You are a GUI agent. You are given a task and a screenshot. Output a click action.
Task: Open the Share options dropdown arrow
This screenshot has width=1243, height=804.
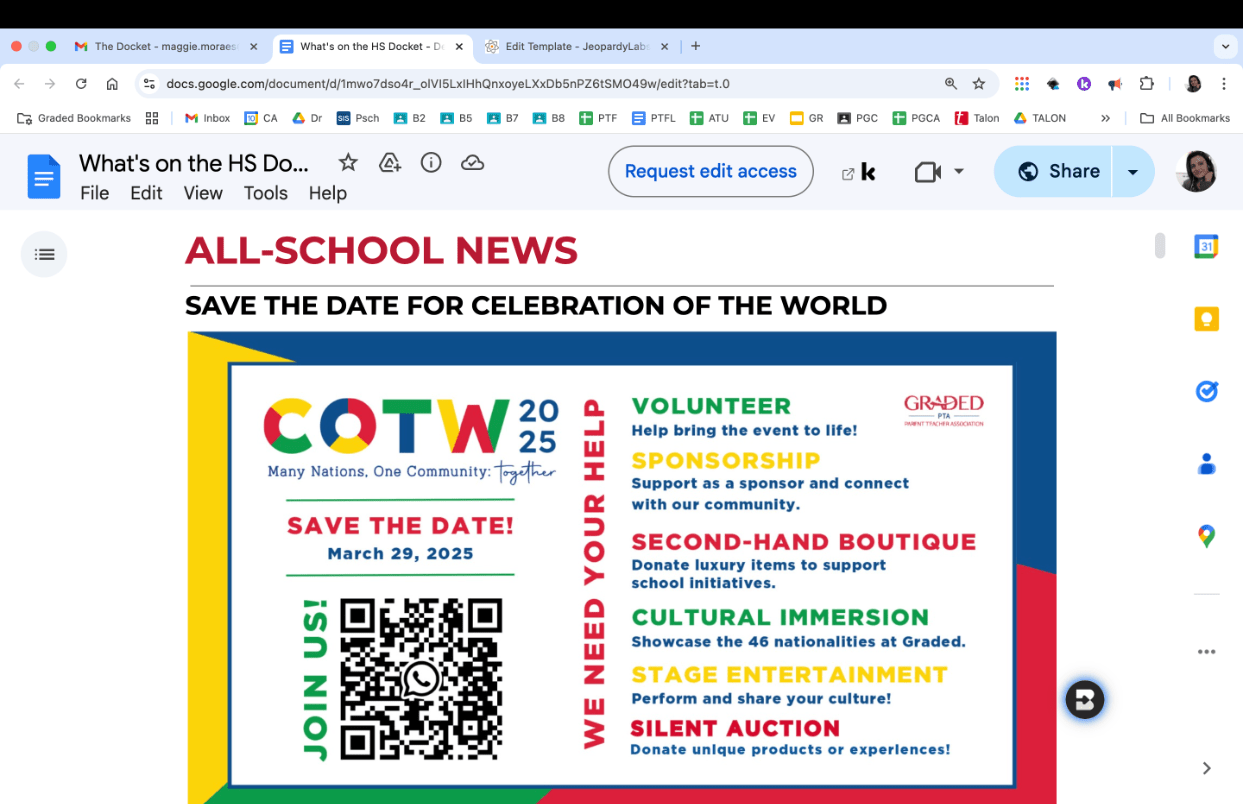coord(1133,172)
